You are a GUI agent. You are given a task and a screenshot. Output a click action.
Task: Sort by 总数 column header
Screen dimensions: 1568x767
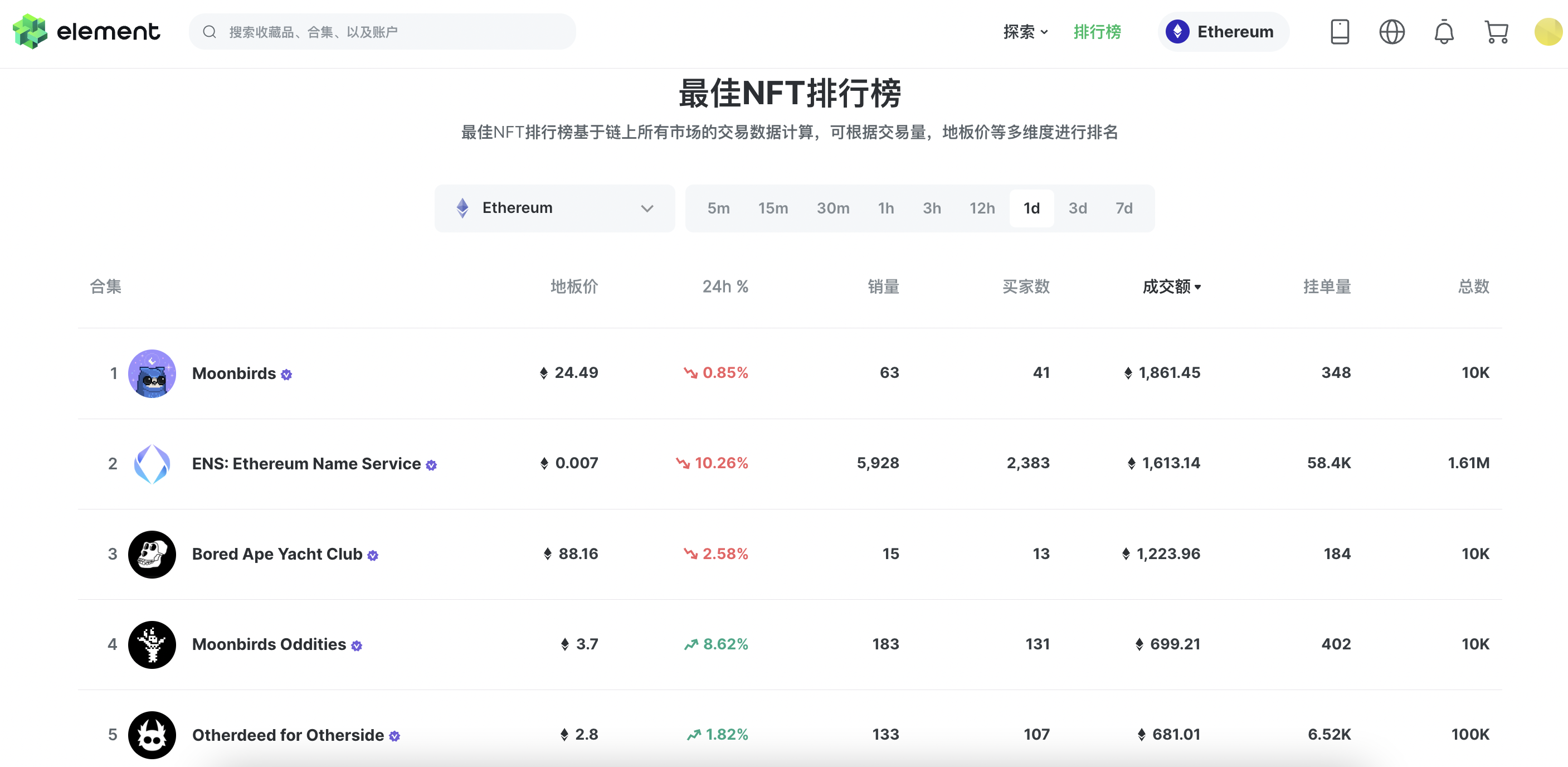[x=1474, y=287]
